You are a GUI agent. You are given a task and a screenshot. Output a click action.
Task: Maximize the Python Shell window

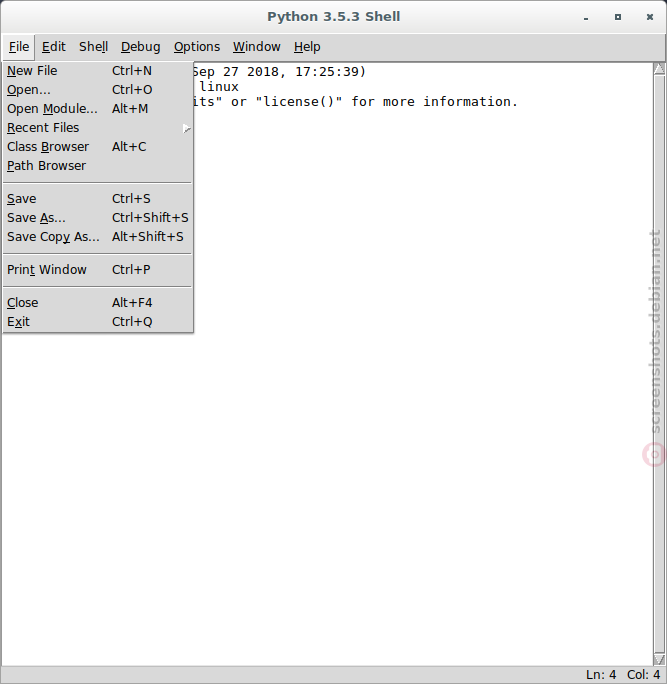coord(618,17)
